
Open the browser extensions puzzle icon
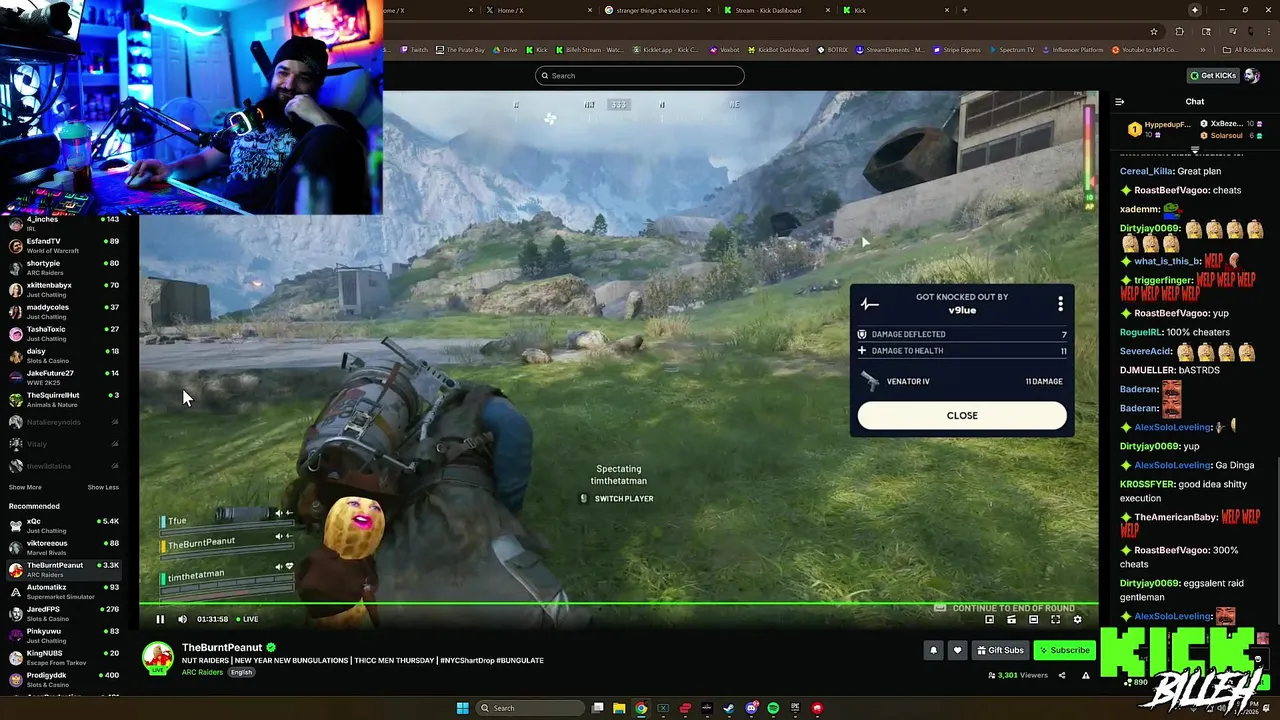coord(1179,31)
